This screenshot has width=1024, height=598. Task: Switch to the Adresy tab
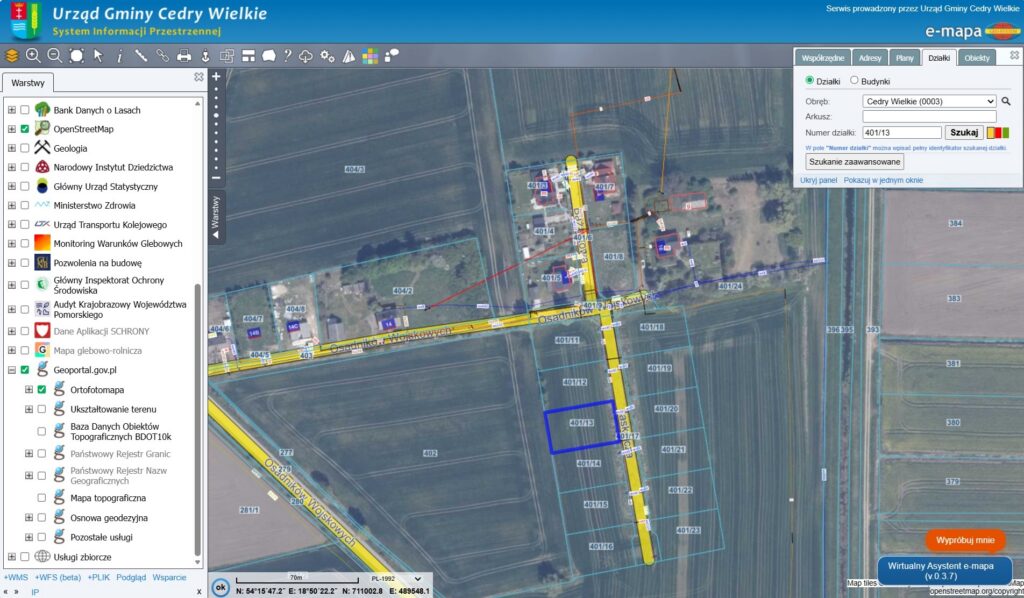point(868,58)
